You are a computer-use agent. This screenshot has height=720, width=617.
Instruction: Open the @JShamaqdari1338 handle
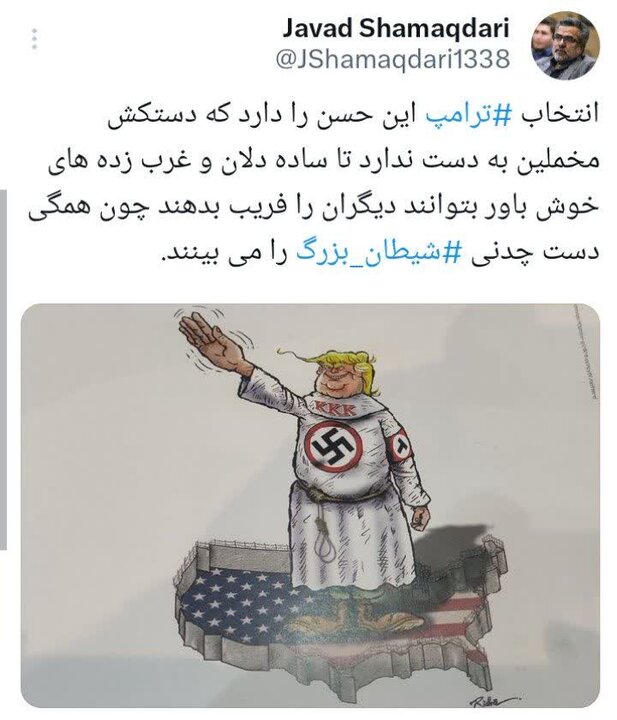pos(393,59)
